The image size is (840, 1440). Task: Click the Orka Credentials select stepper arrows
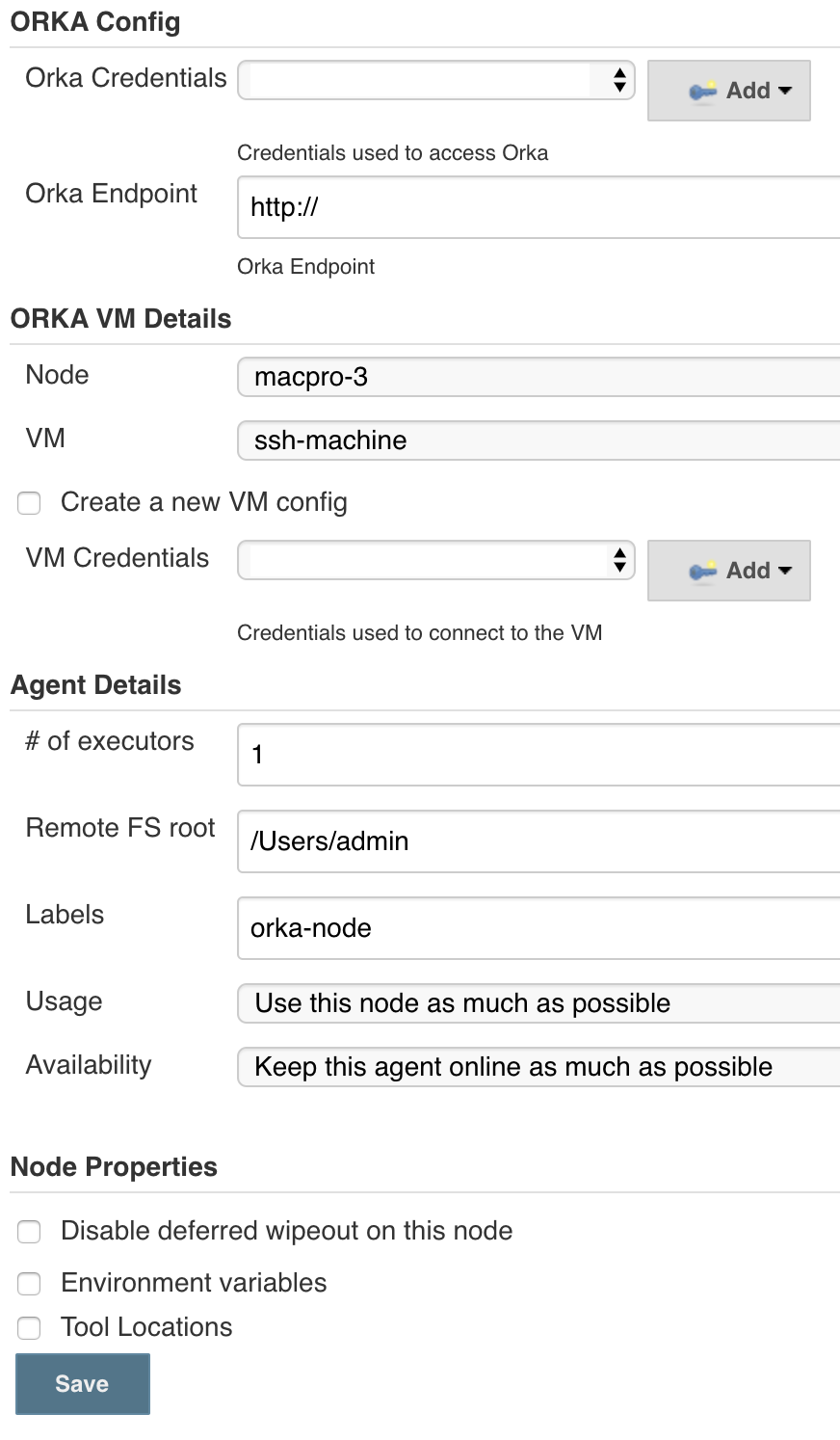pos(620,80)
